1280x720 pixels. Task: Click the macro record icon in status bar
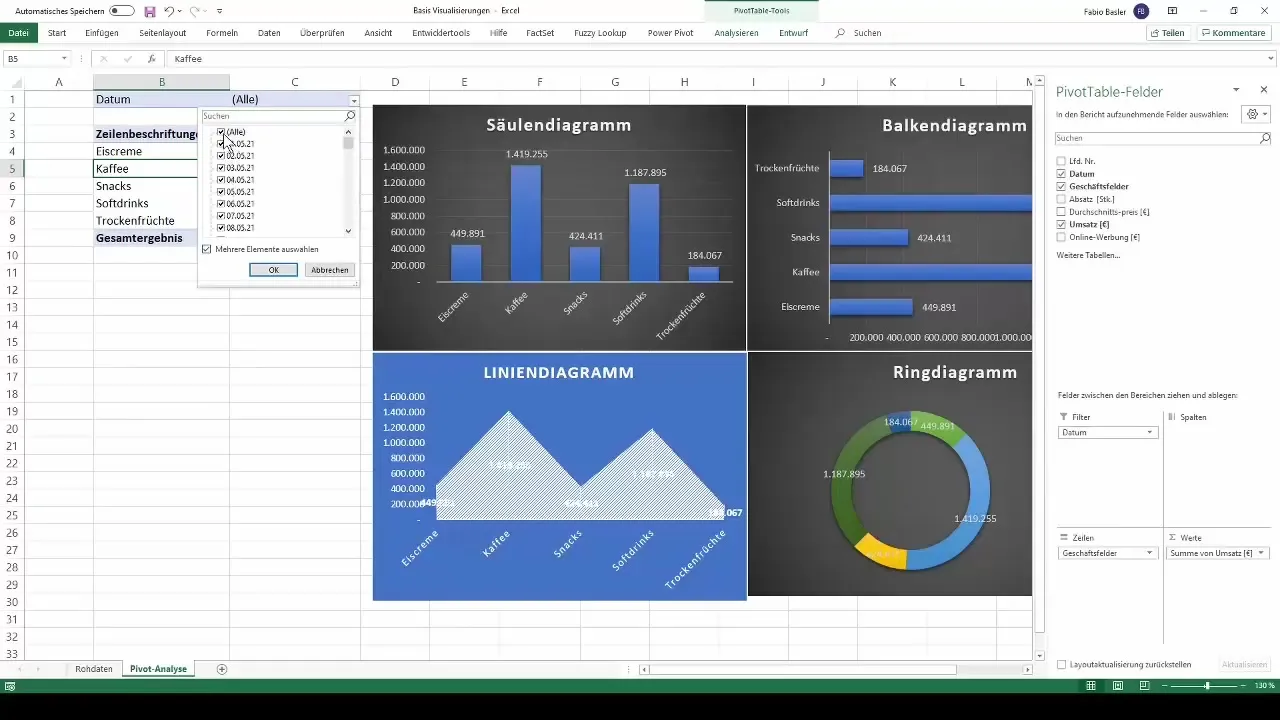[x=10, y=686]
